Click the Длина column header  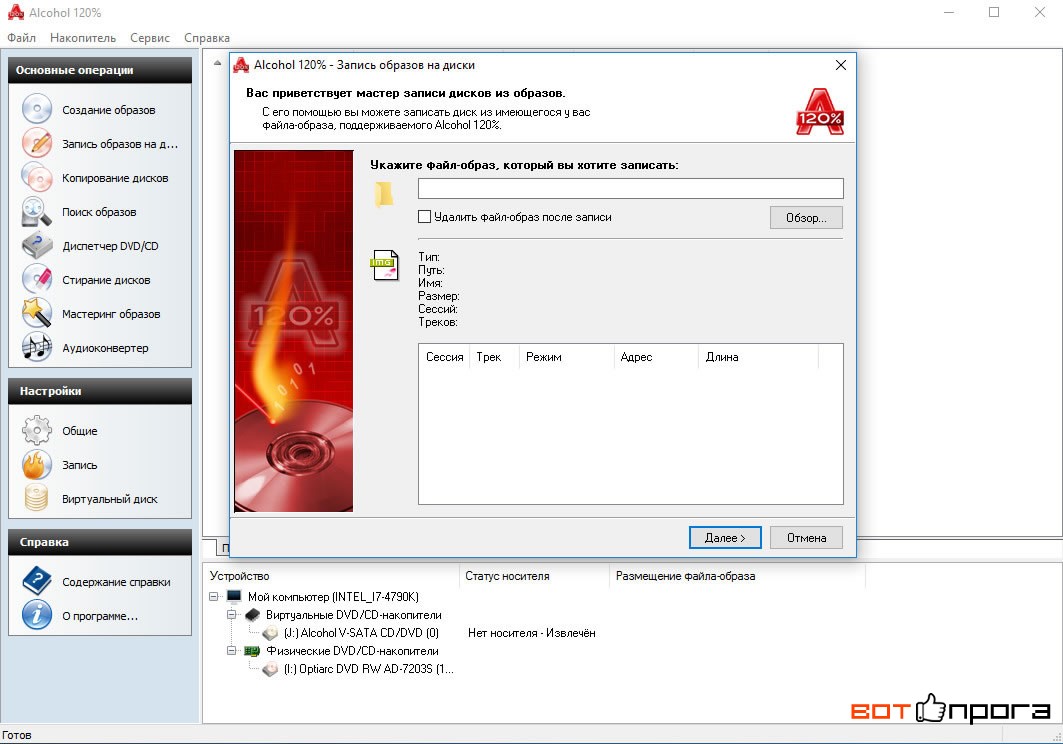coord(759,357)
